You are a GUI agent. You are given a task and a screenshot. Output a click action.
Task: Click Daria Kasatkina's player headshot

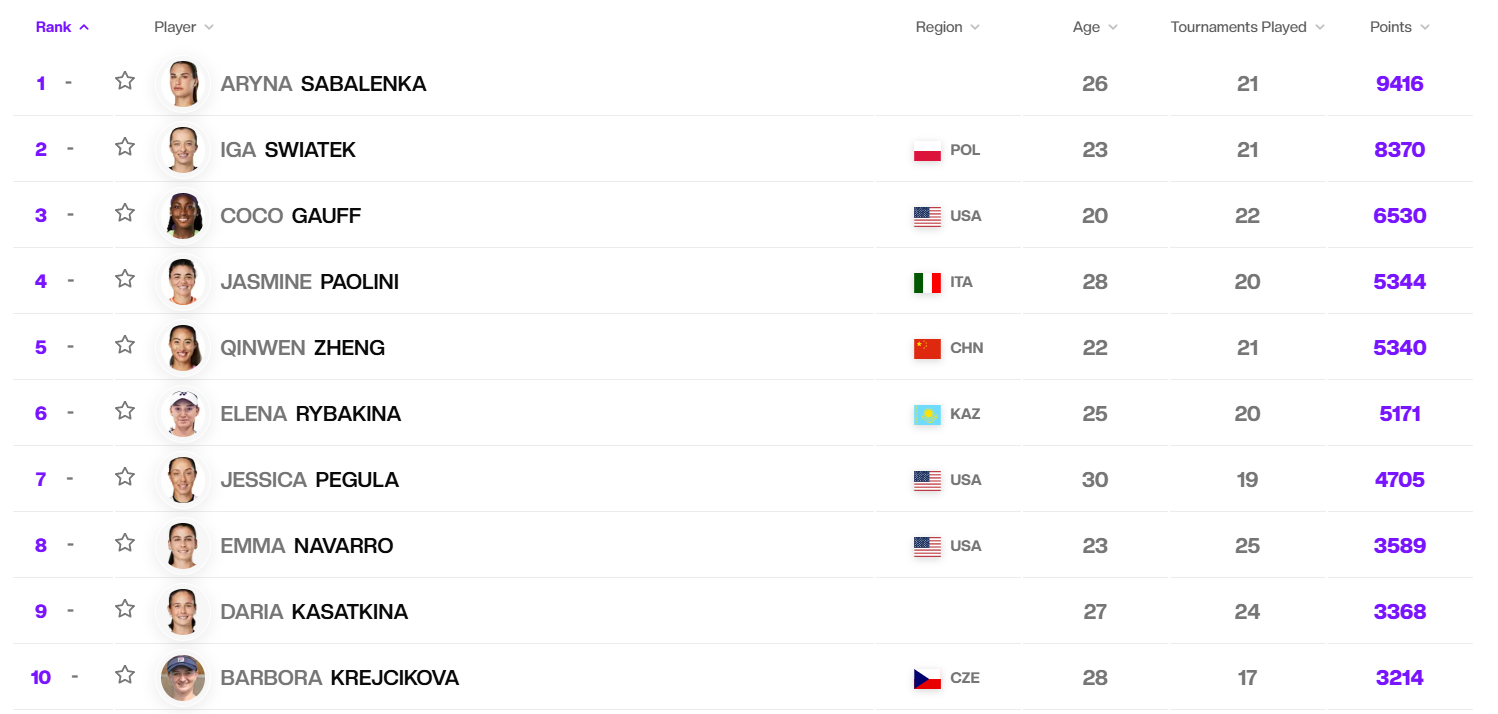tap(183, 612)
